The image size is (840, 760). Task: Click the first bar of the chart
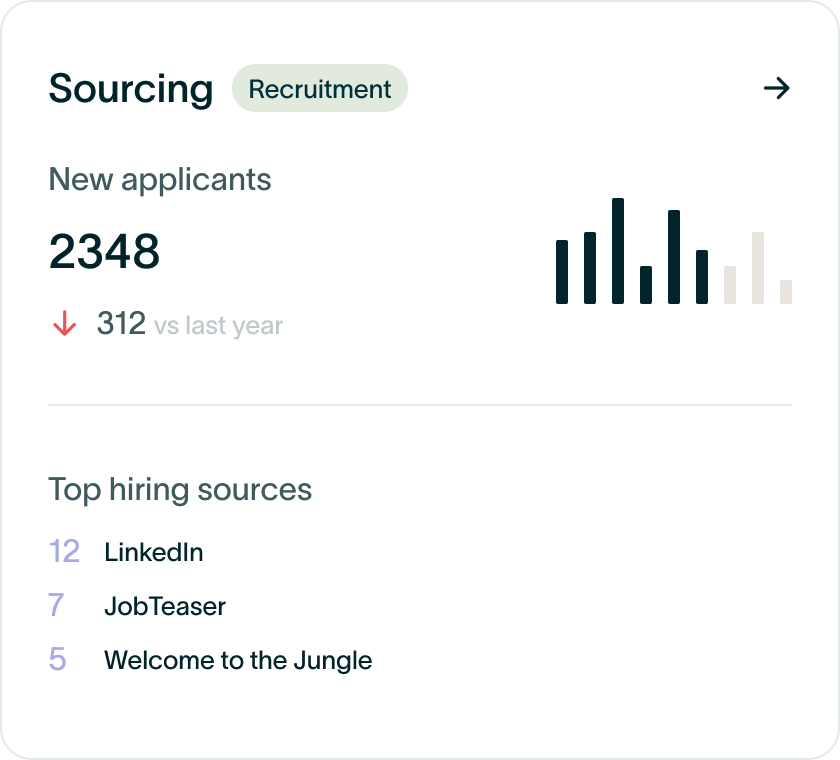tap(562, 272)
